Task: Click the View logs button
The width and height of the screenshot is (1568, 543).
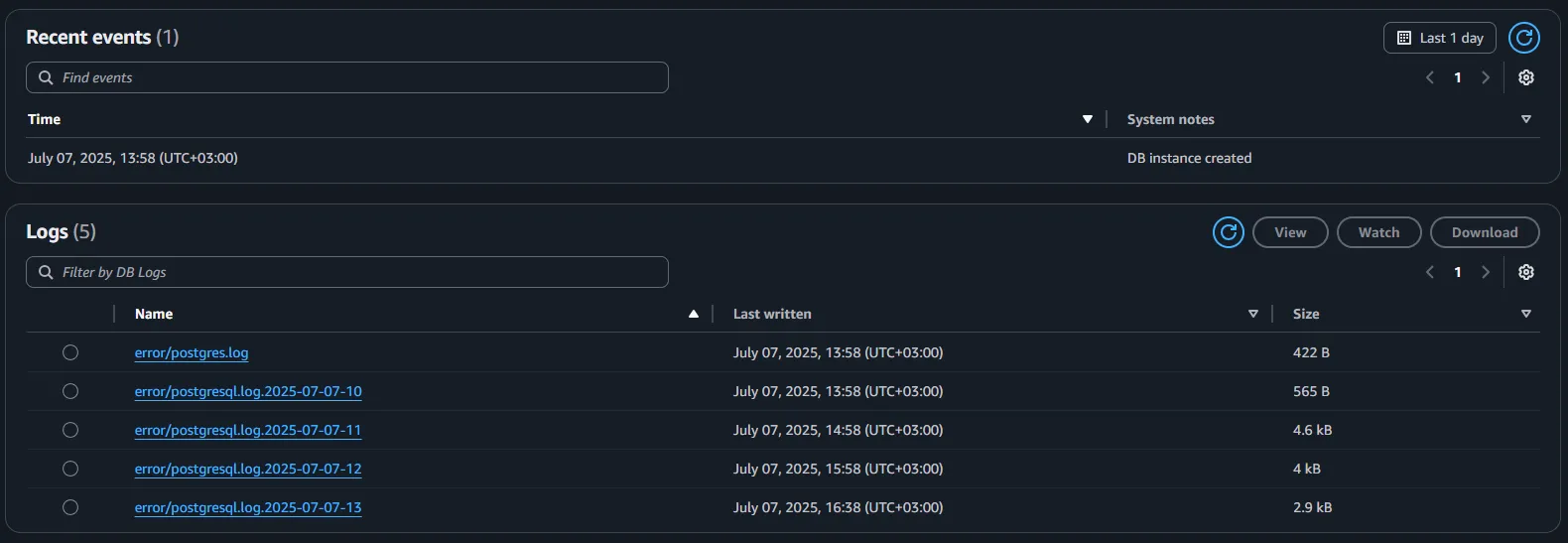Action: tap(1290, 232)
